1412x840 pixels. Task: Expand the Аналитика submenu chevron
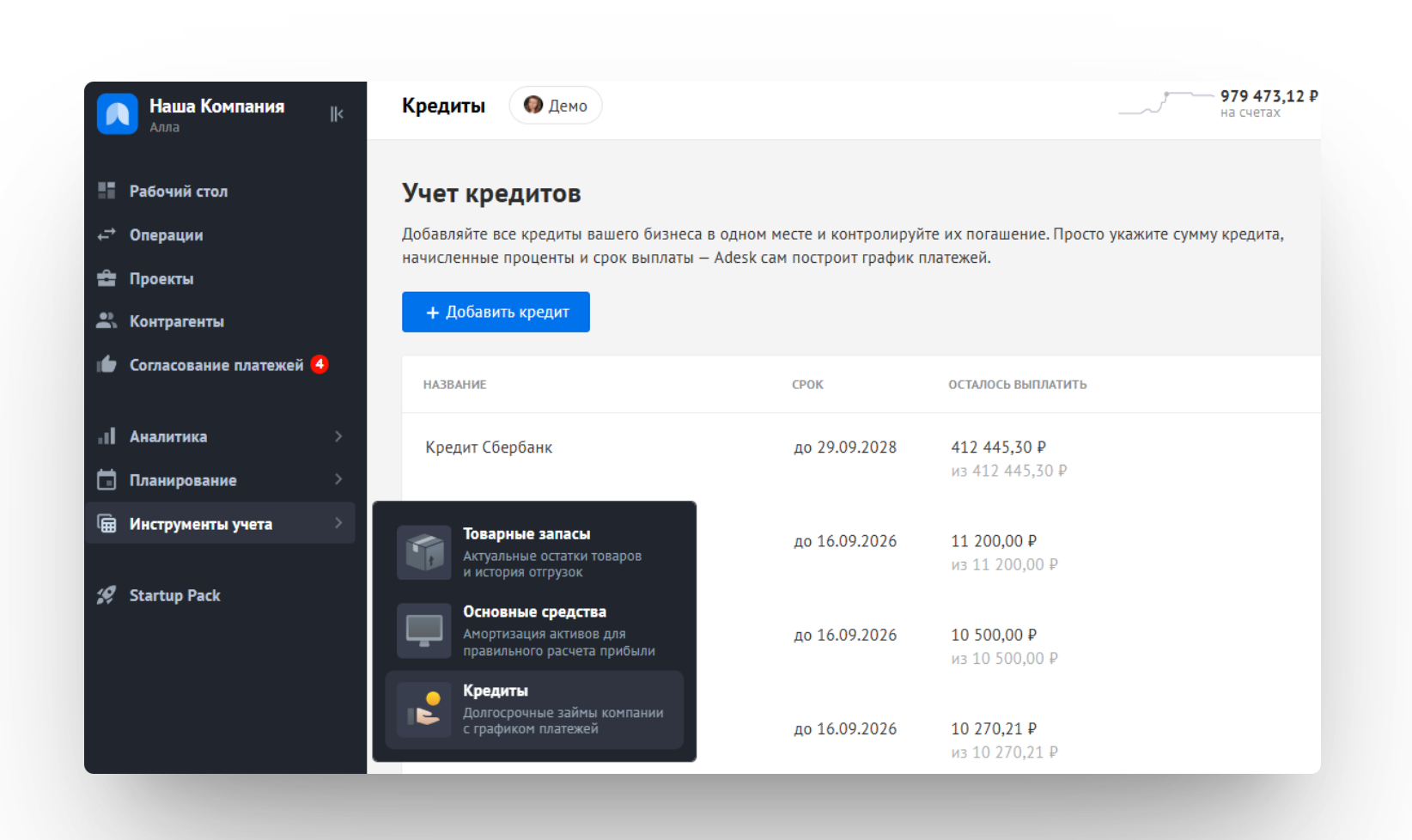pos(338,436)
